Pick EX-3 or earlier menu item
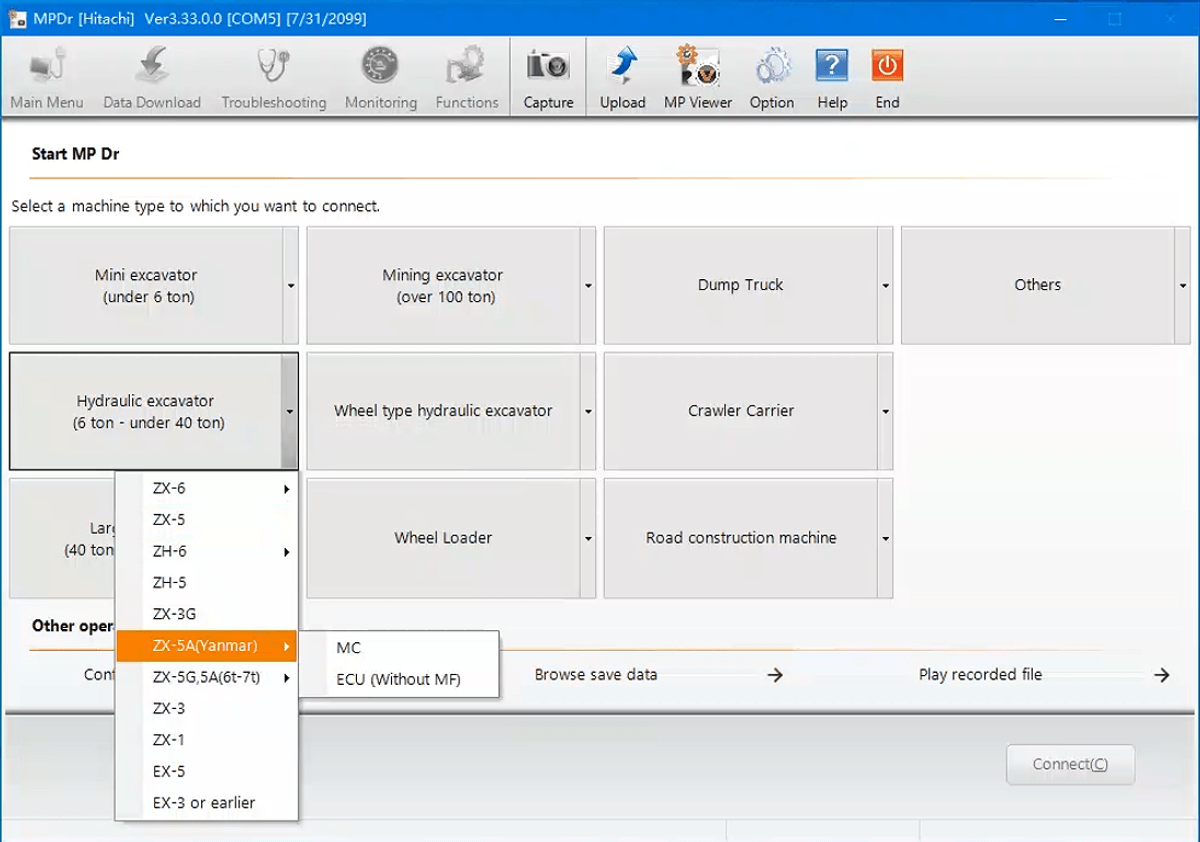Image resolution: width=1200 pixels, height=842 pixels. click(x=203, y=803)
